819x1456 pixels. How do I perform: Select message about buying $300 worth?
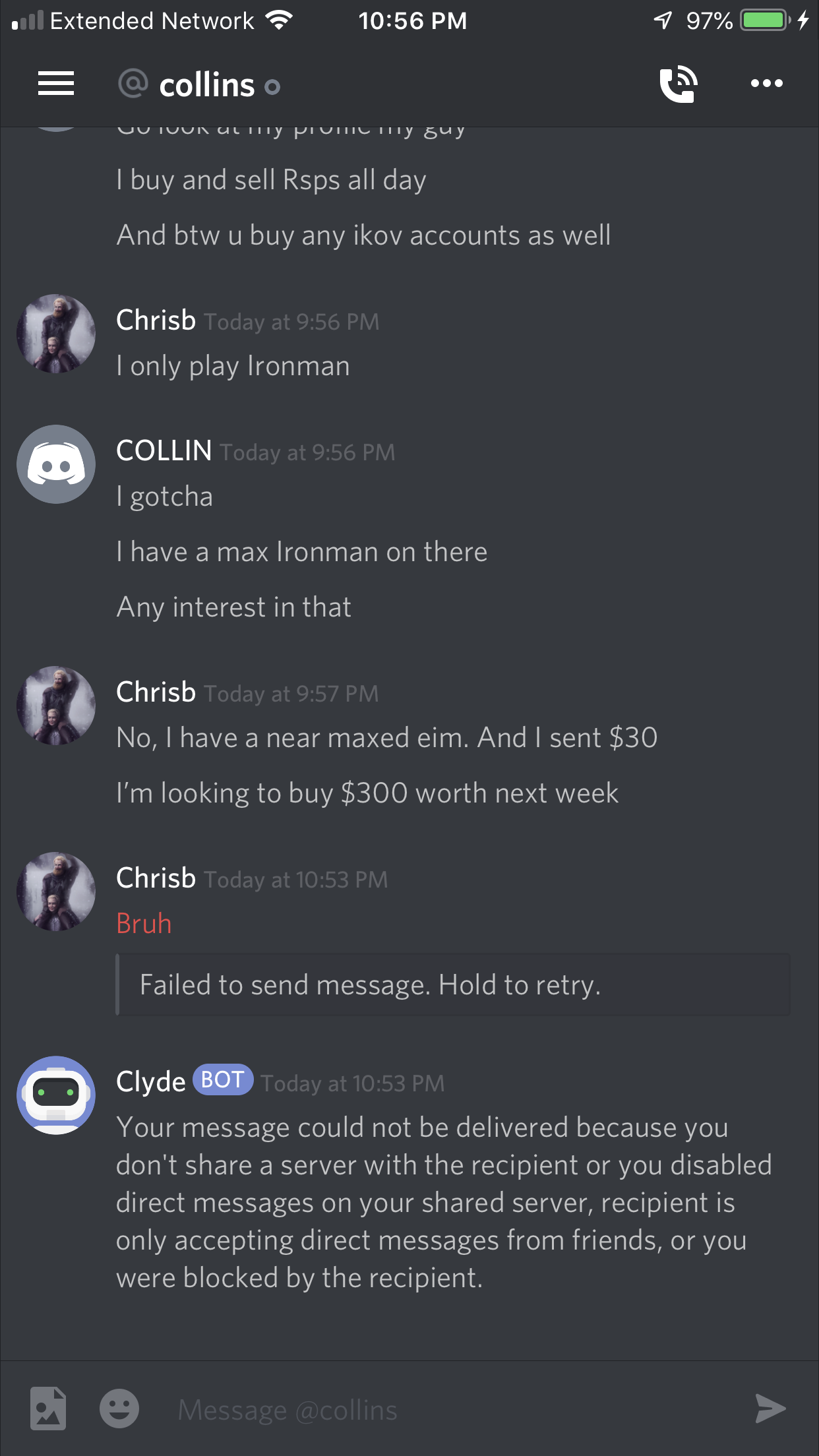coord(367,793)
